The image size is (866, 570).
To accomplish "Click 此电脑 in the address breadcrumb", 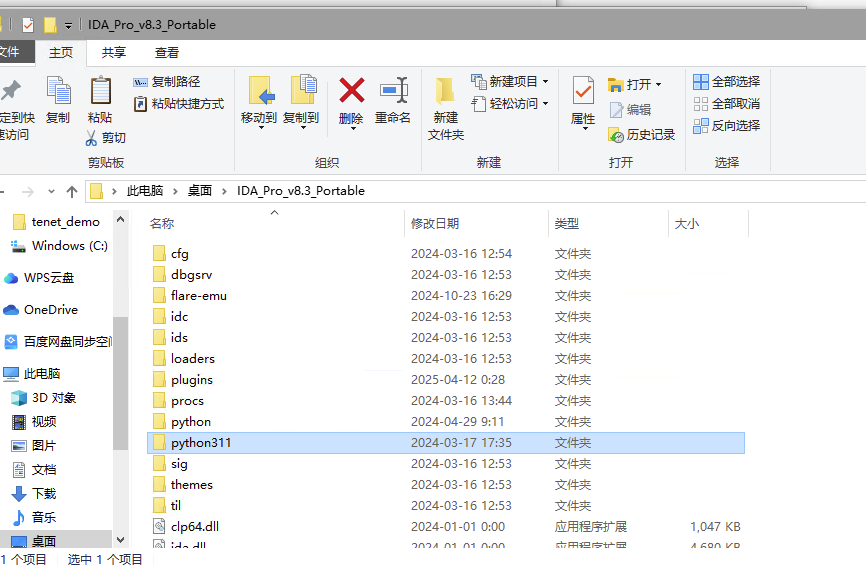I will click(145, 191).
